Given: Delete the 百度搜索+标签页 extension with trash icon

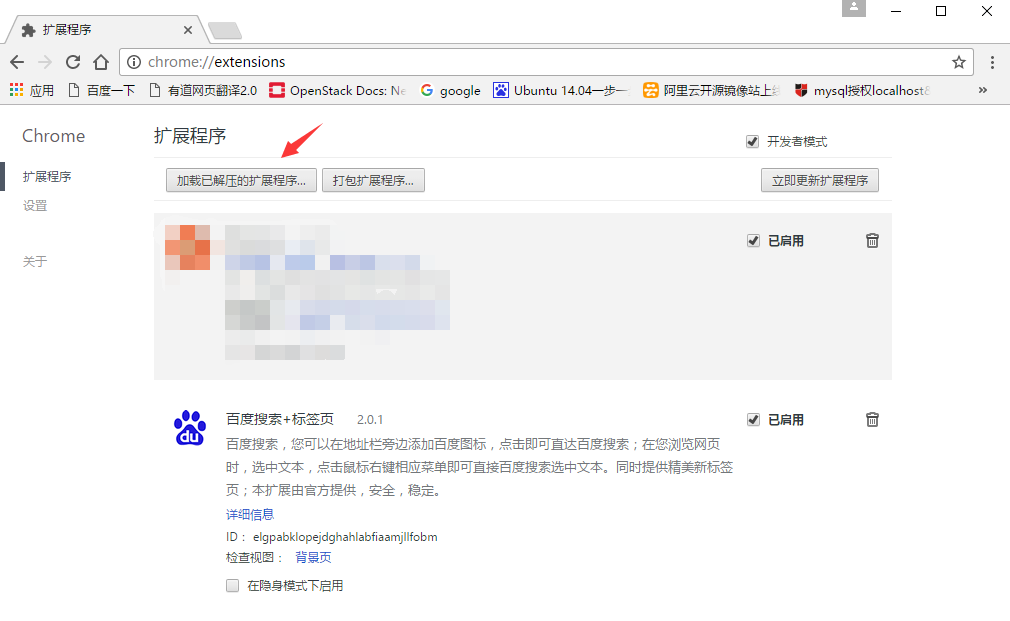Looking at the screenshot, I should tap(872, 419).
